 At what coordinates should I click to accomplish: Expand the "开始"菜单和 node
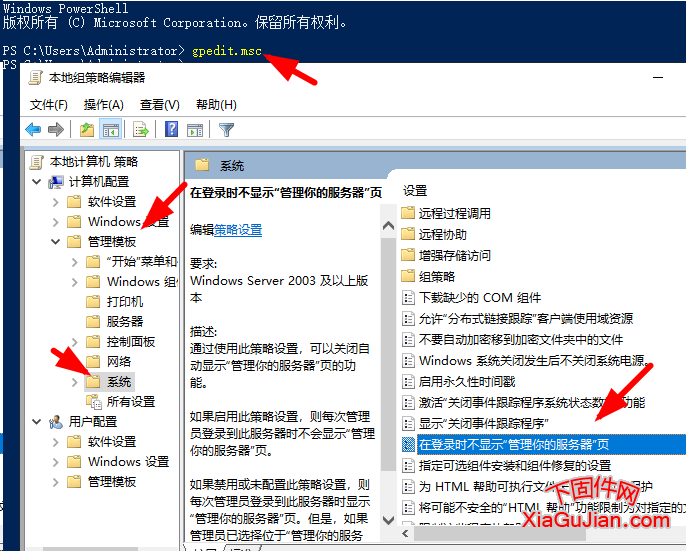click(75, 262)
